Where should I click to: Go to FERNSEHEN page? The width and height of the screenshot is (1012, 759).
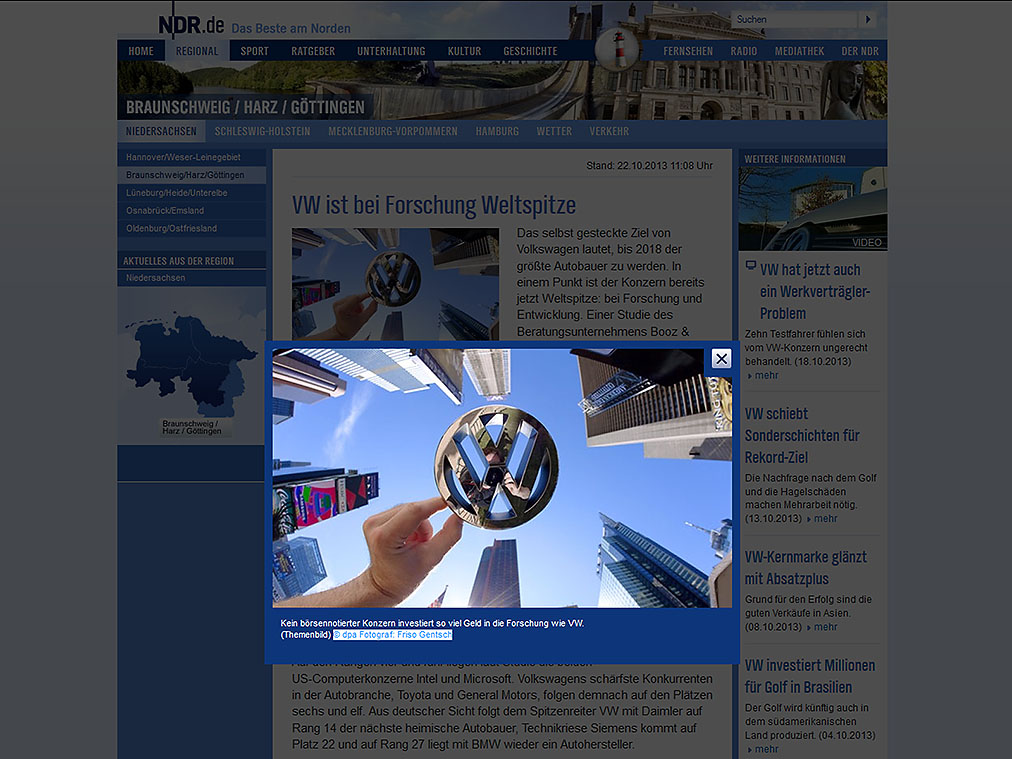click(x=688, y=51)
